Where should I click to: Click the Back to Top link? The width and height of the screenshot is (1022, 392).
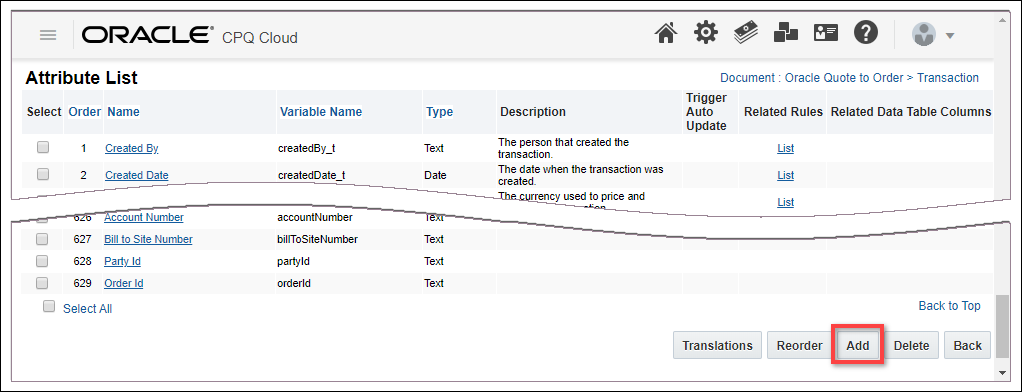[x=949, y=305]
